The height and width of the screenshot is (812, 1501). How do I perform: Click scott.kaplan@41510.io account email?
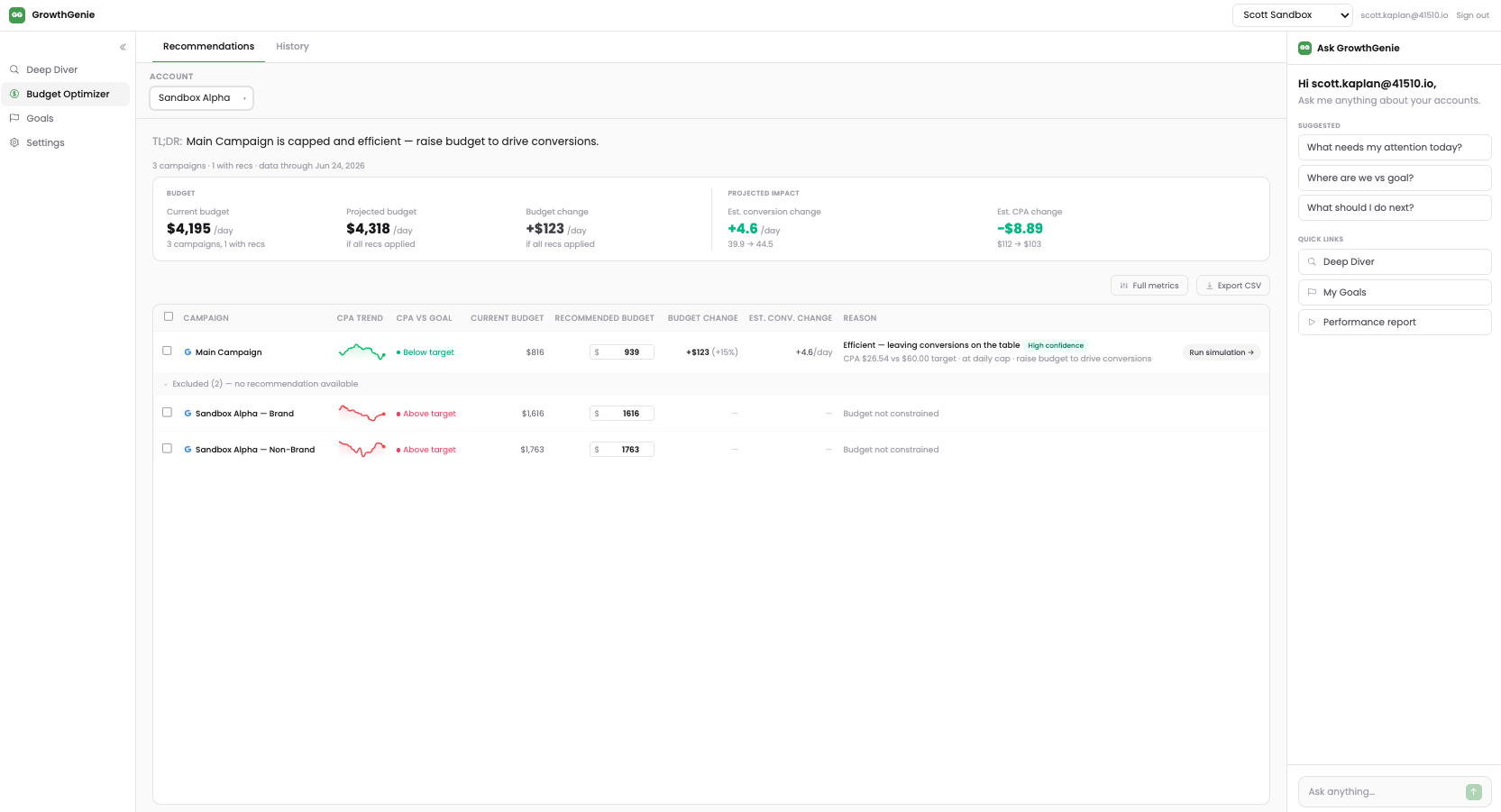click(1404, 15)
